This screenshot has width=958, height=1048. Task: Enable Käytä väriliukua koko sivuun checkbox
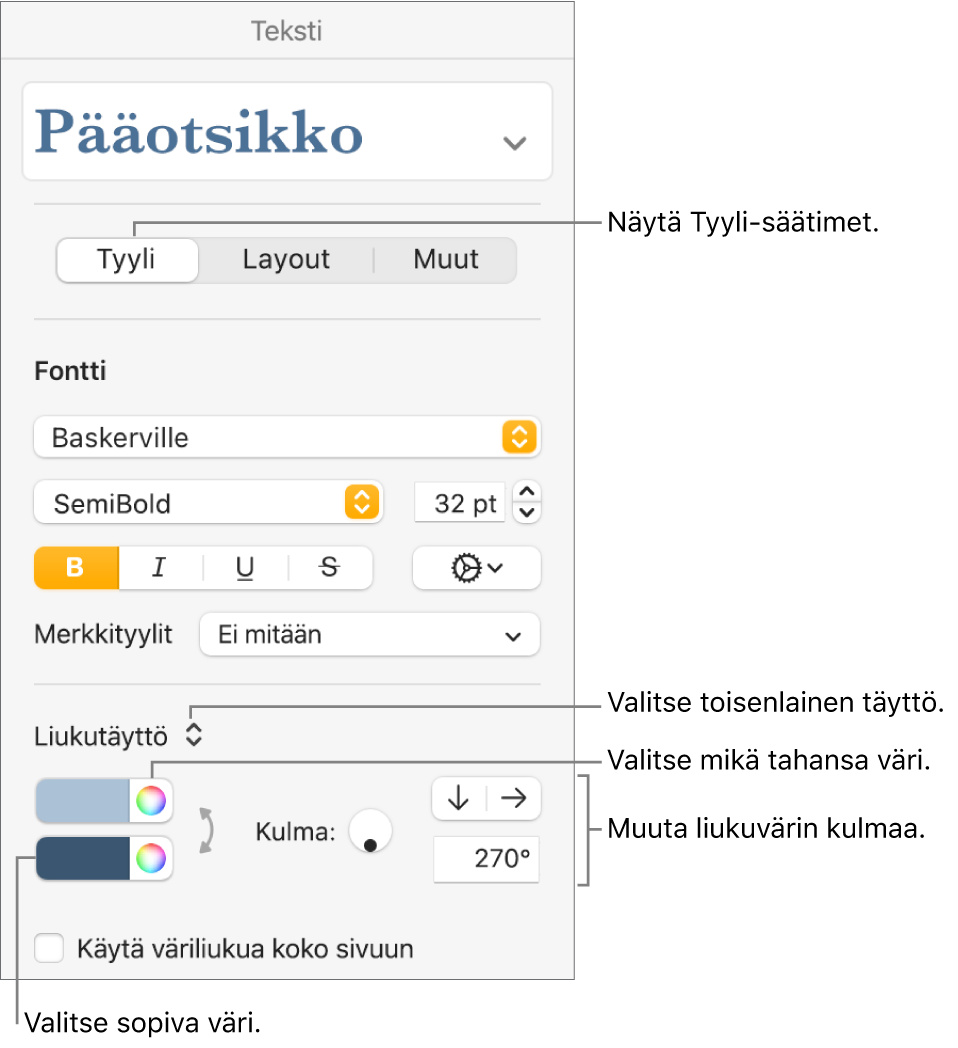(x=49, y=948)
